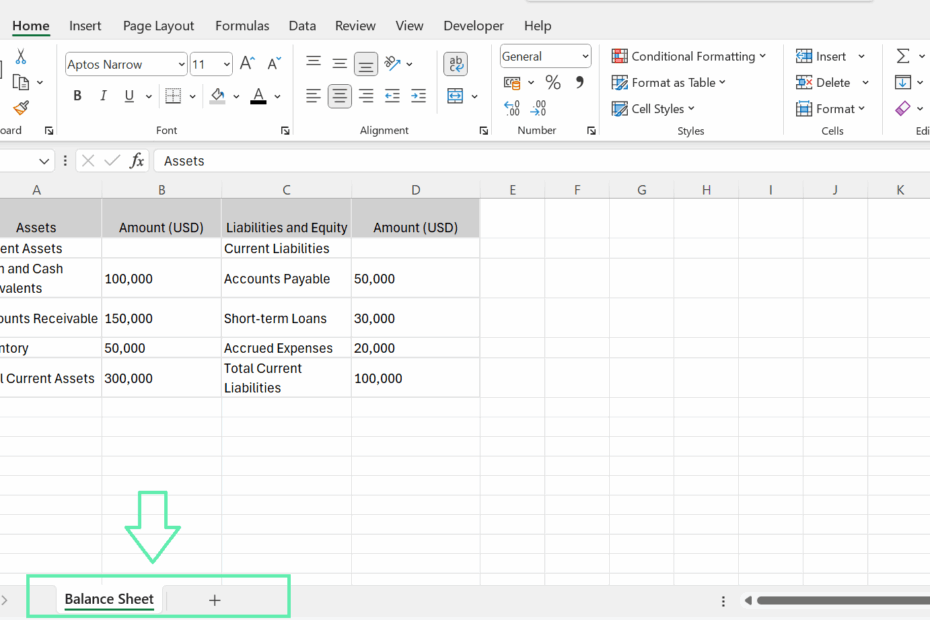Increase font size with large A
This screenshot has height=620, width=930.
coord(247,63)
